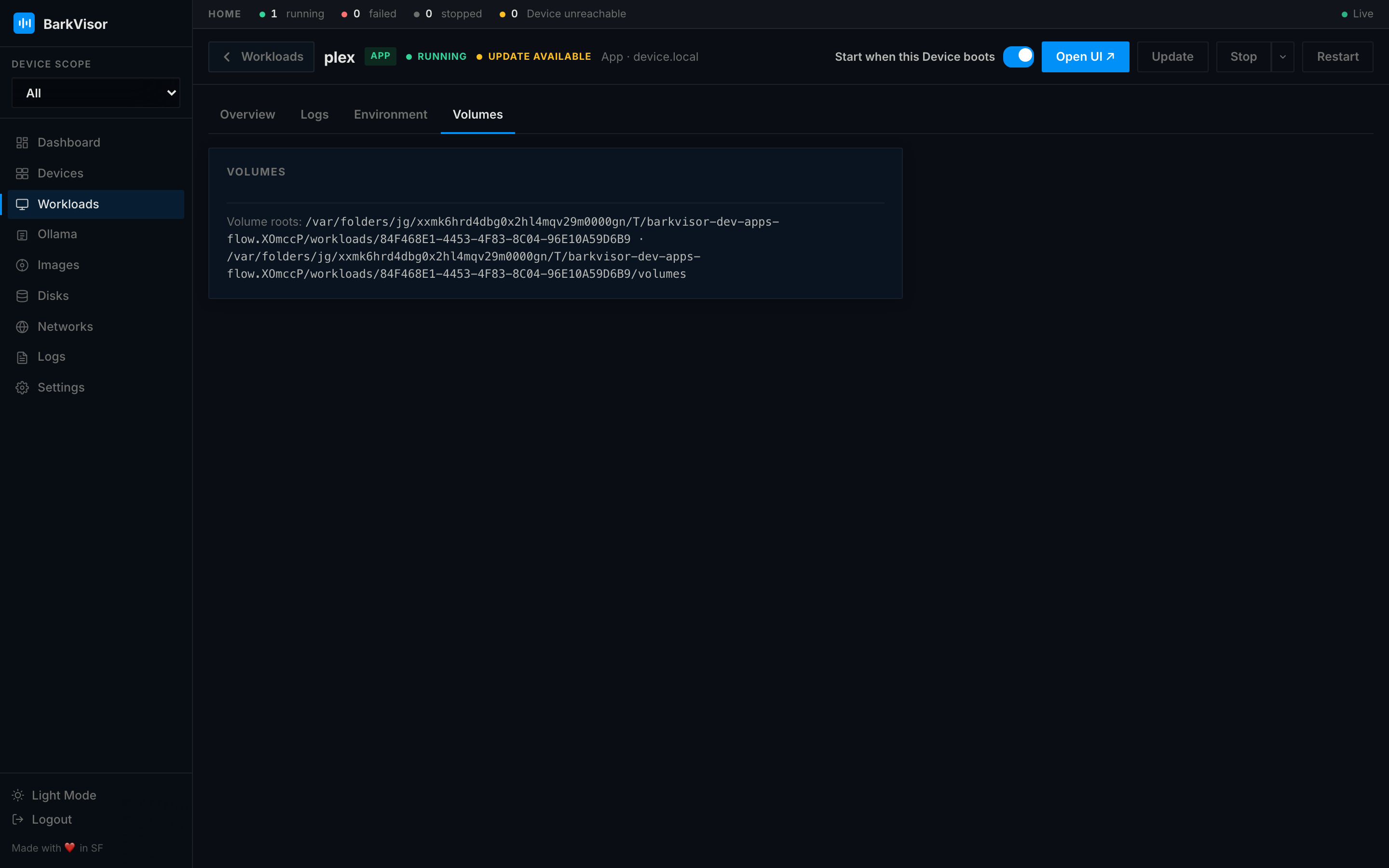Switch to Light Mode
1389x868 pixels.
click(54, 795)
